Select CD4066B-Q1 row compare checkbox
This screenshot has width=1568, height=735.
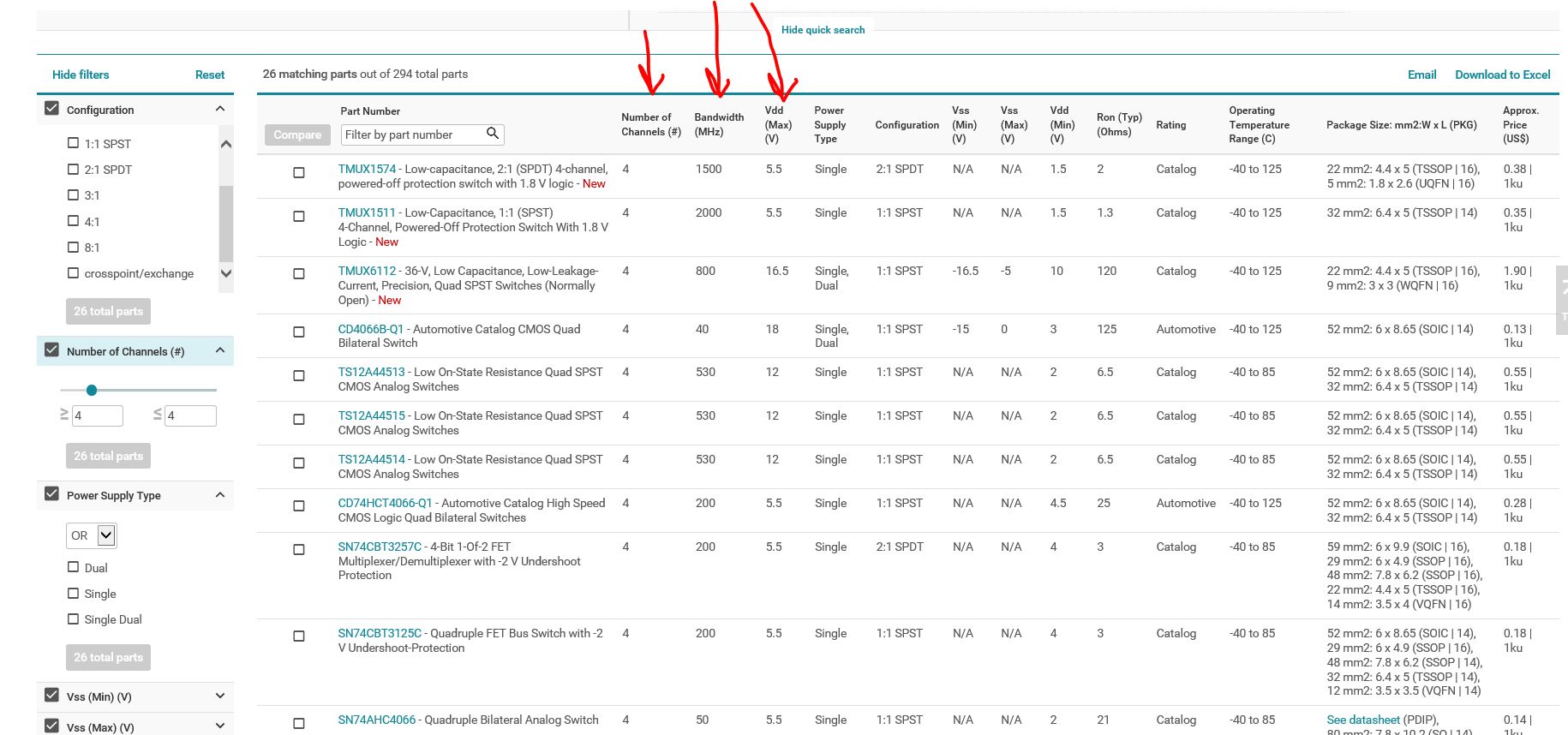point(299,332)
